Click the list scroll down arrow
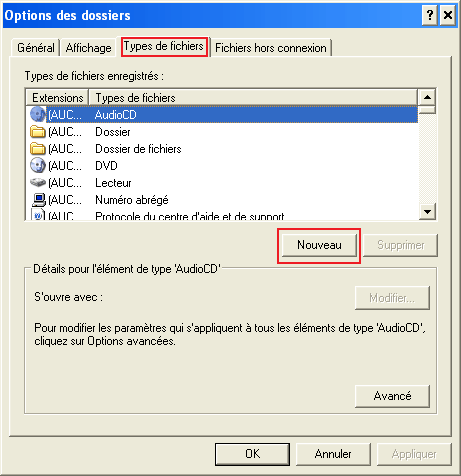This screenshot has height=476, width=461. tap(427, 211)
